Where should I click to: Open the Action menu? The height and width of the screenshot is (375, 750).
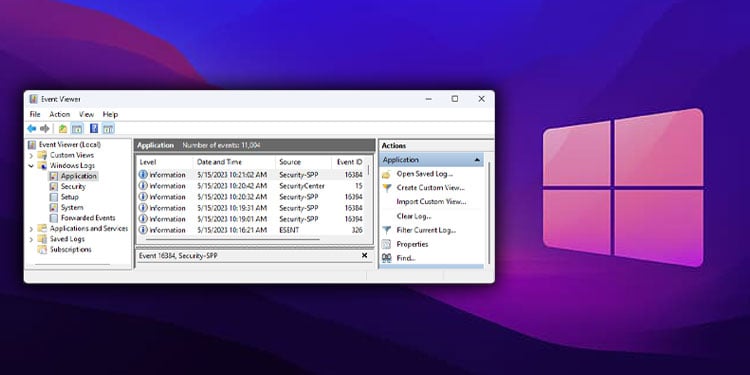tap(60, 114)
